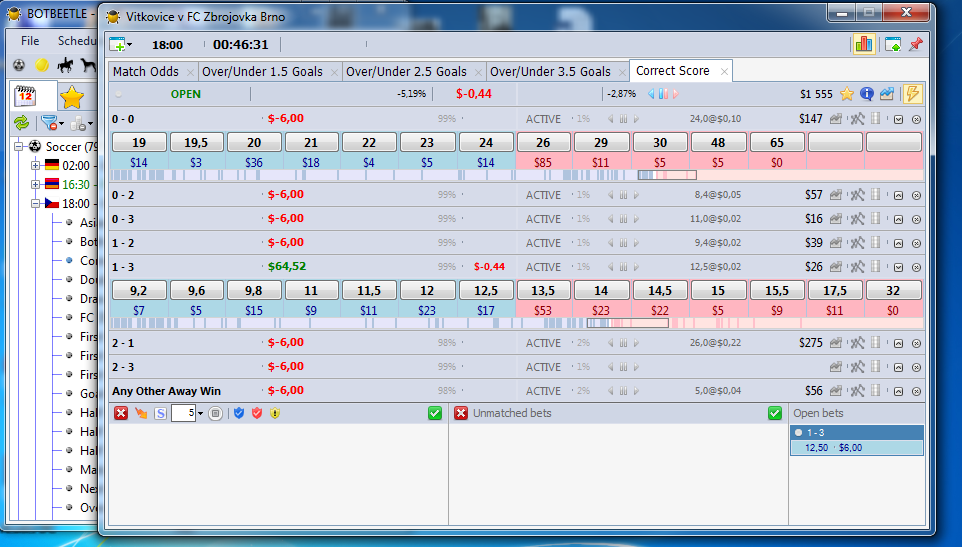Viewport: 962px width, 547px height.
Task: Click tools icon in Any Other Away Win row
Action: click(857, 391)
